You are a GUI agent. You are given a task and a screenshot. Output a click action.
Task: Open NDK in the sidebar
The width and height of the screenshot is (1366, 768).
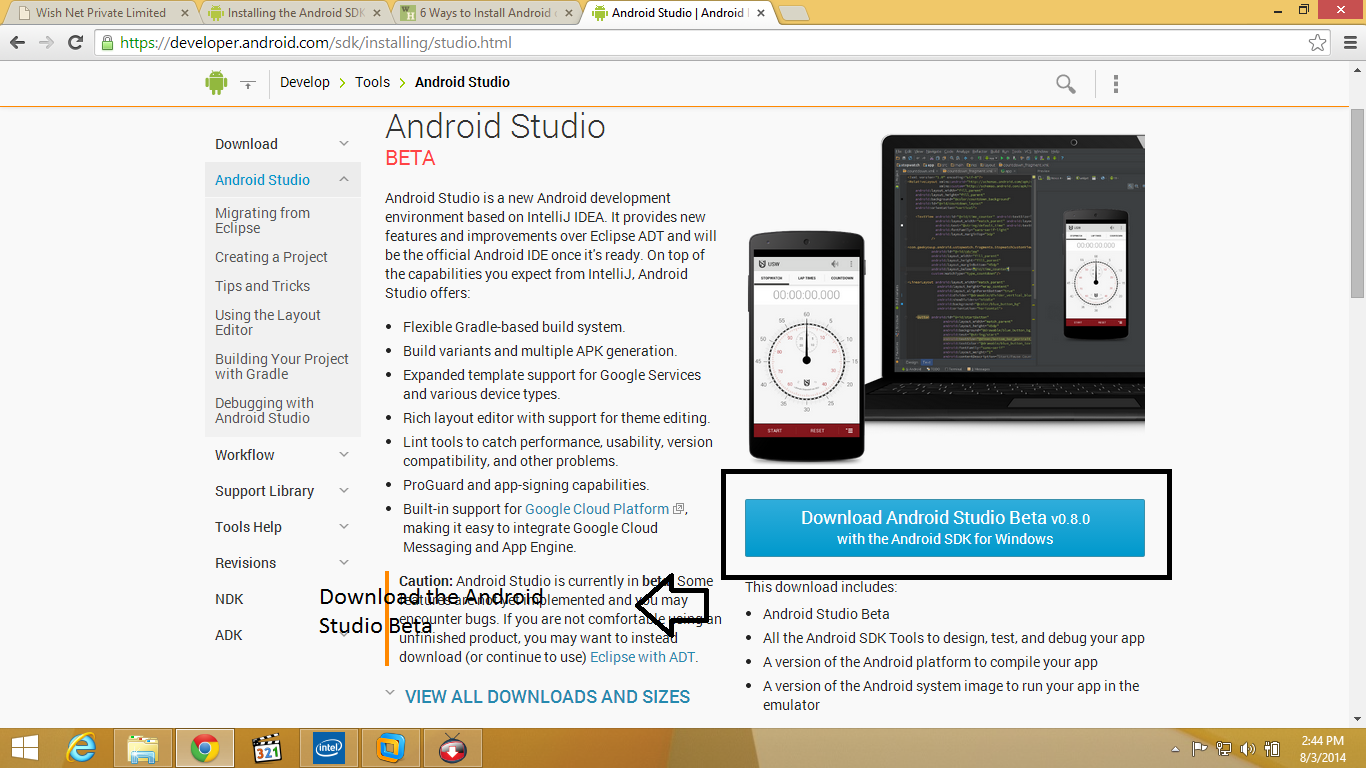(229, 599)
